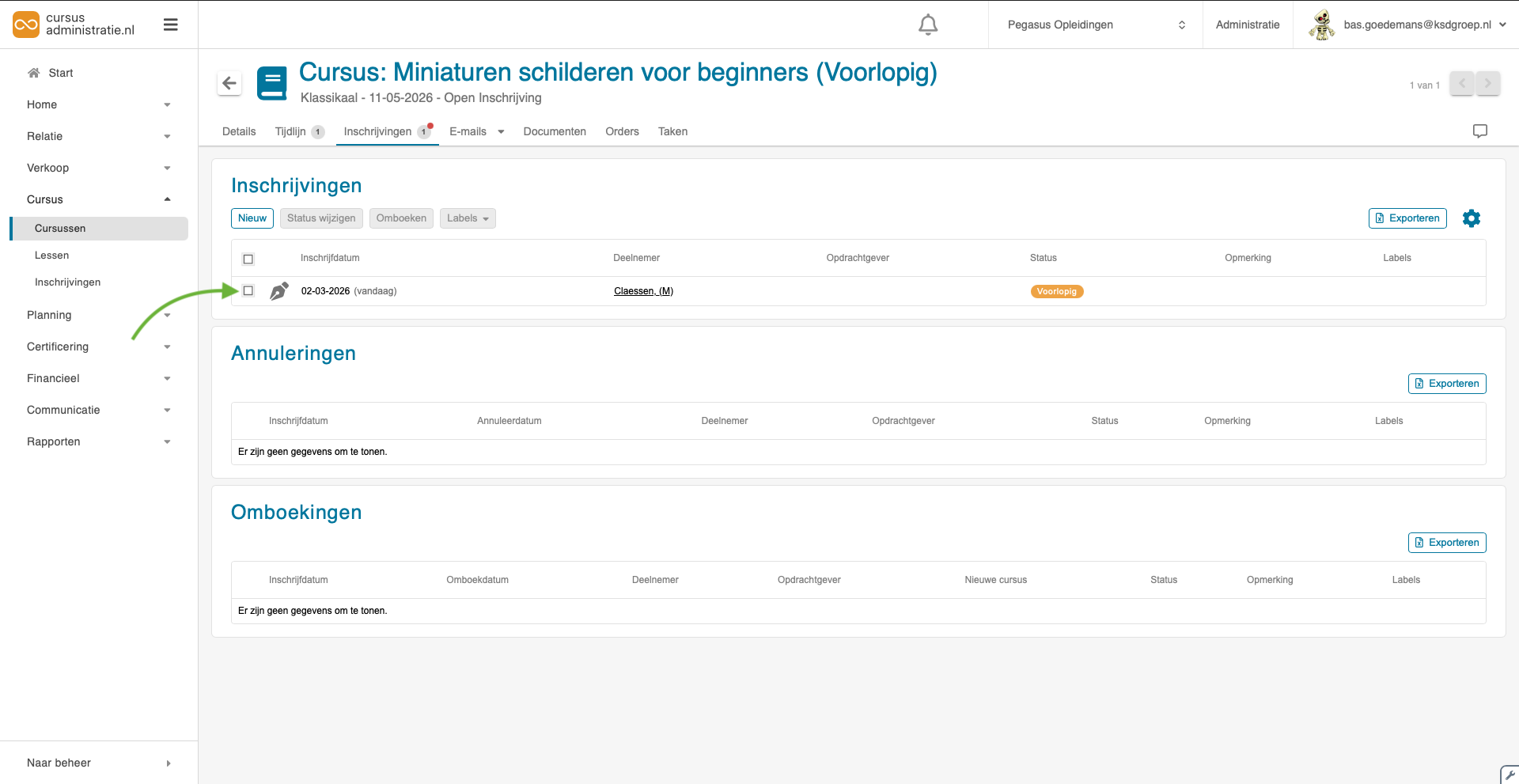Click the wrench icon in the bottom corner

[x=1510, y=775]
